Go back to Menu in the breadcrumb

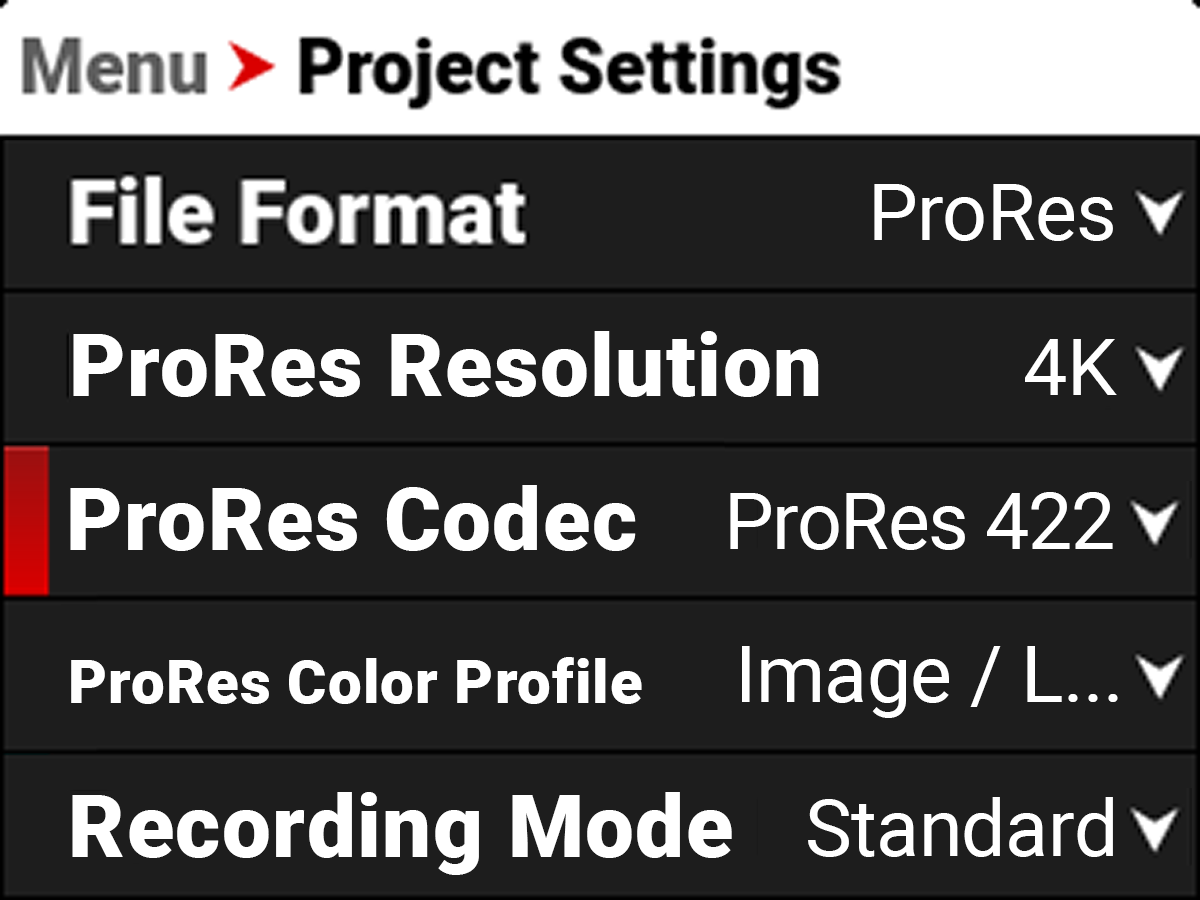(113, 67)
